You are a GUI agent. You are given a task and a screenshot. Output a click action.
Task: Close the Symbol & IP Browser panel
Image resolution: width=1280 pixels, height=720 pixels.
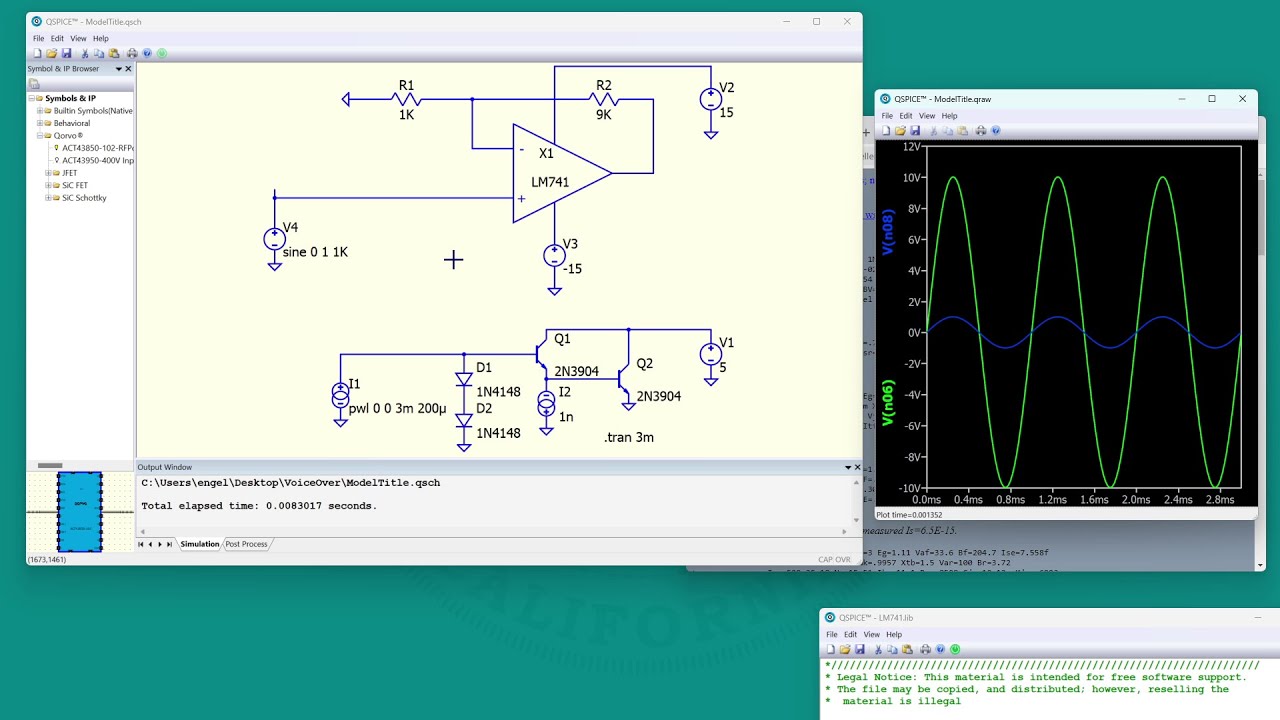click(x=128, y=69)
